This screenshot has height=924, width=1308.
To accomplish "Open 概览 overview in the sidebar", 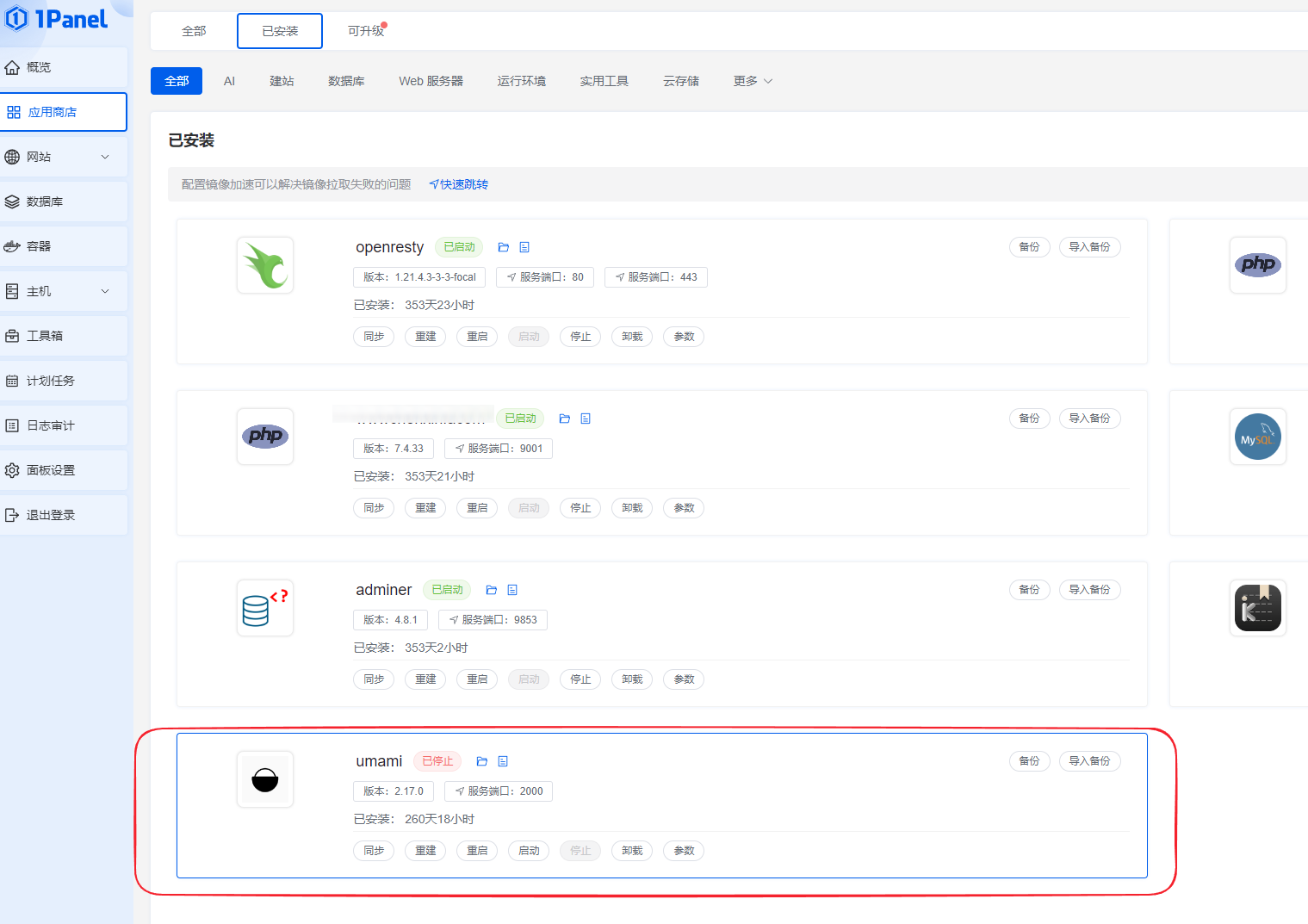I will click(64, 67).
